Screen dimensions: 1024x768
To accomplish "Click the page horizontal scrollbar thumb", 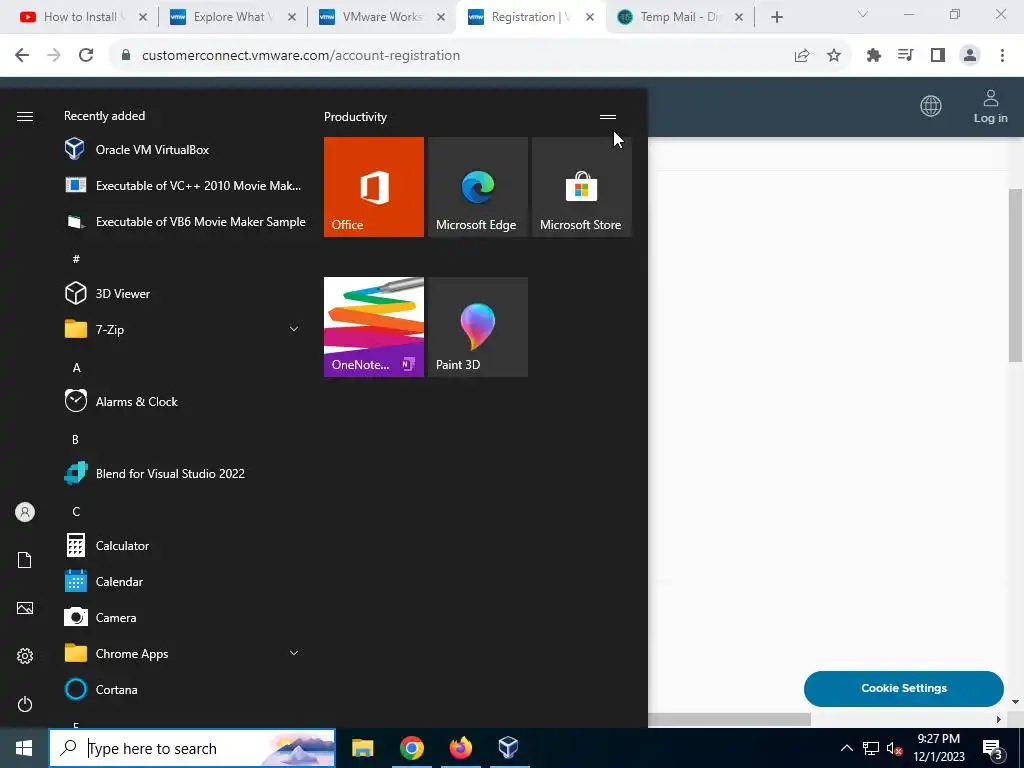I will pos(729,719).
